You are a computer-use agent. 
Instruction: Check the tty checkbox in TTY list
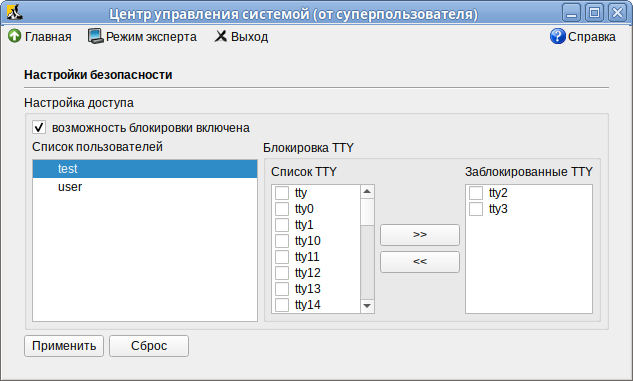282,193
